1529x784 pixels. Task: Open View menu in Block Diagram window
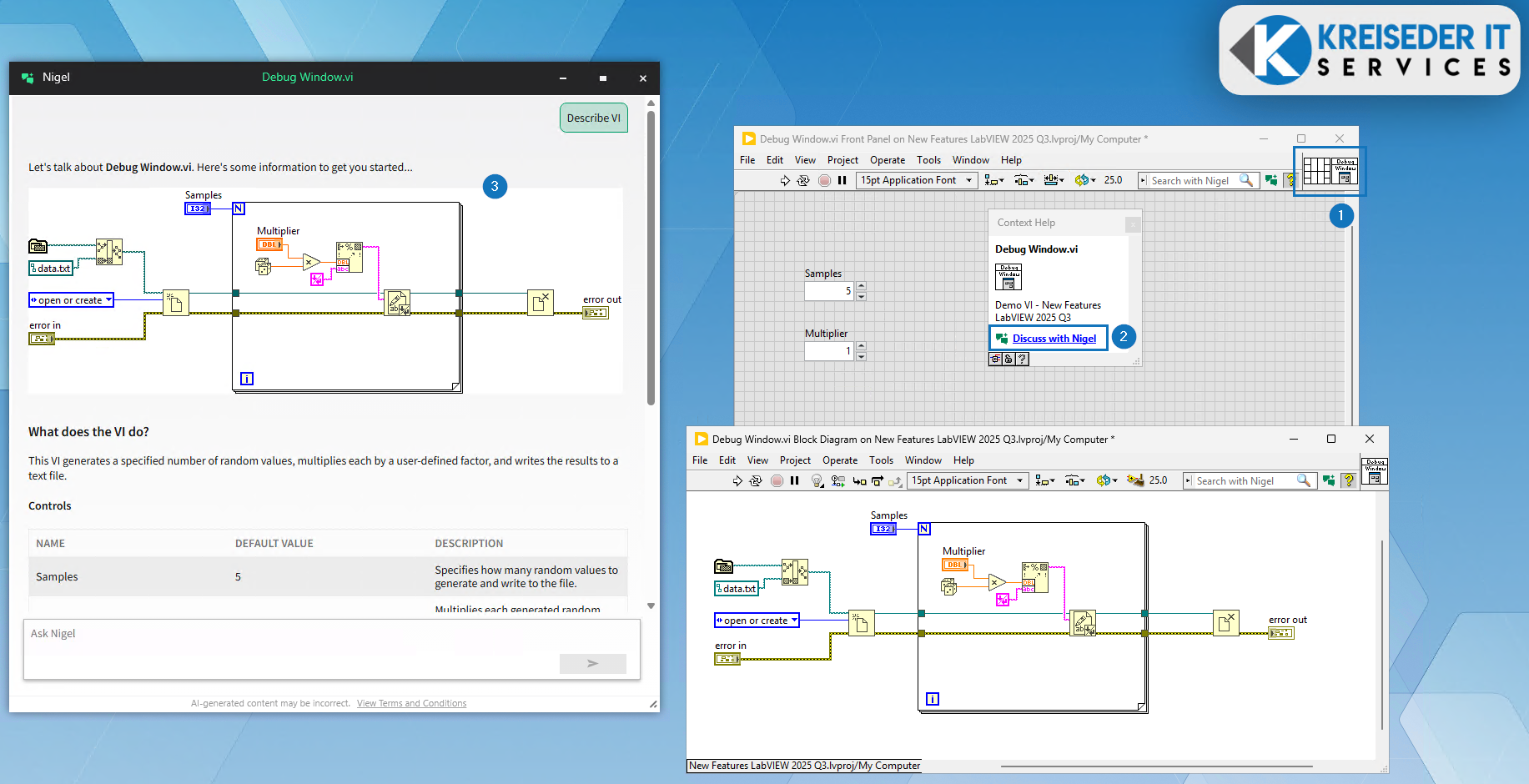click(757, 460)
